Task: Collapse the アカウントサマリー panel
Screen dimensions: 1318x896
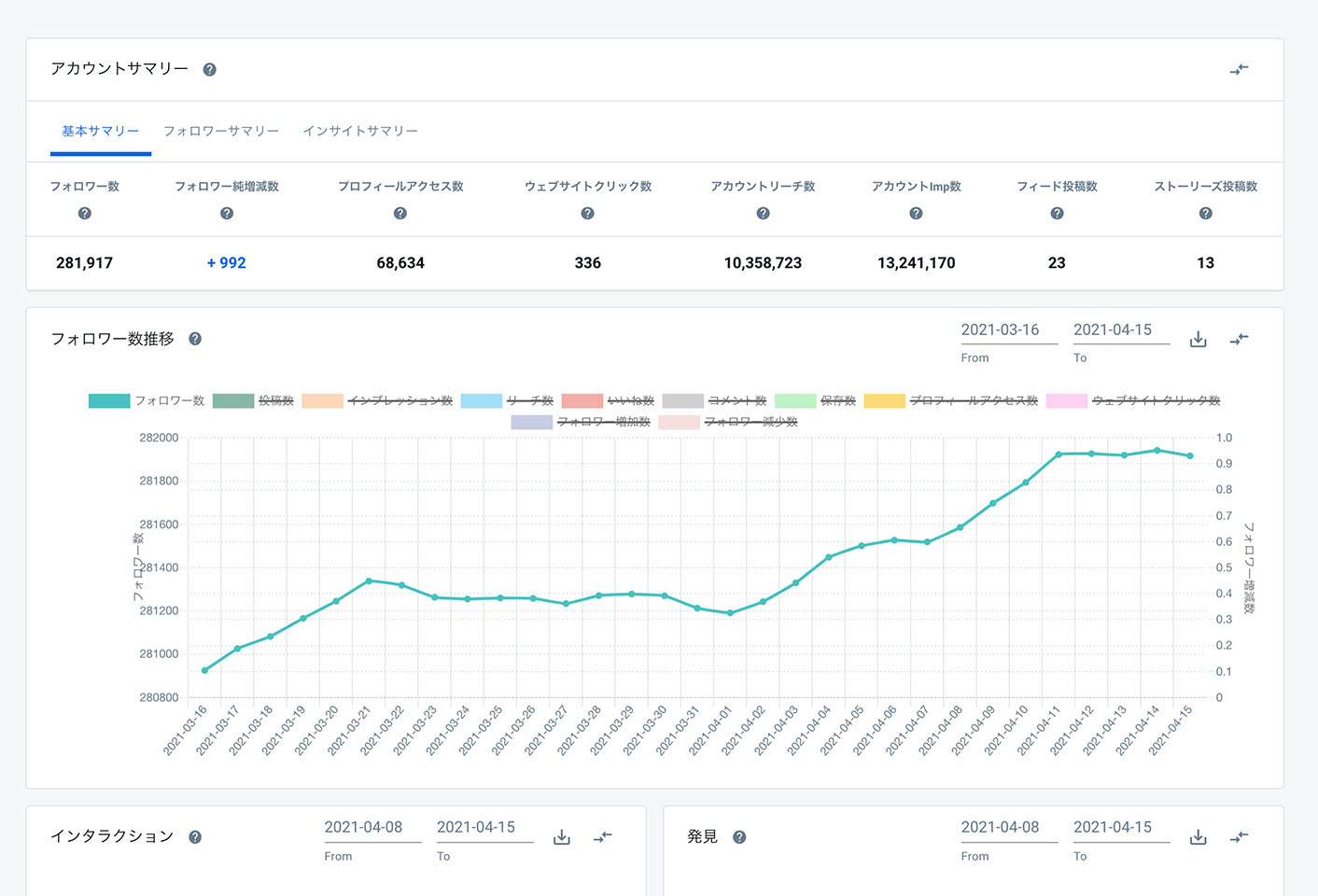Action: pos(1239,70)
